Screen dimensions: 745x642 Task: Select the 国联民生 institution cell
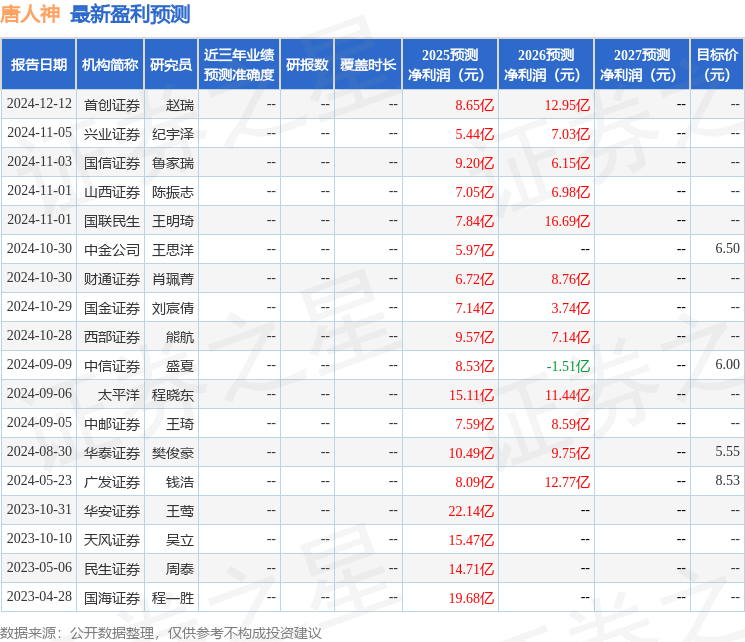point(112,221)
